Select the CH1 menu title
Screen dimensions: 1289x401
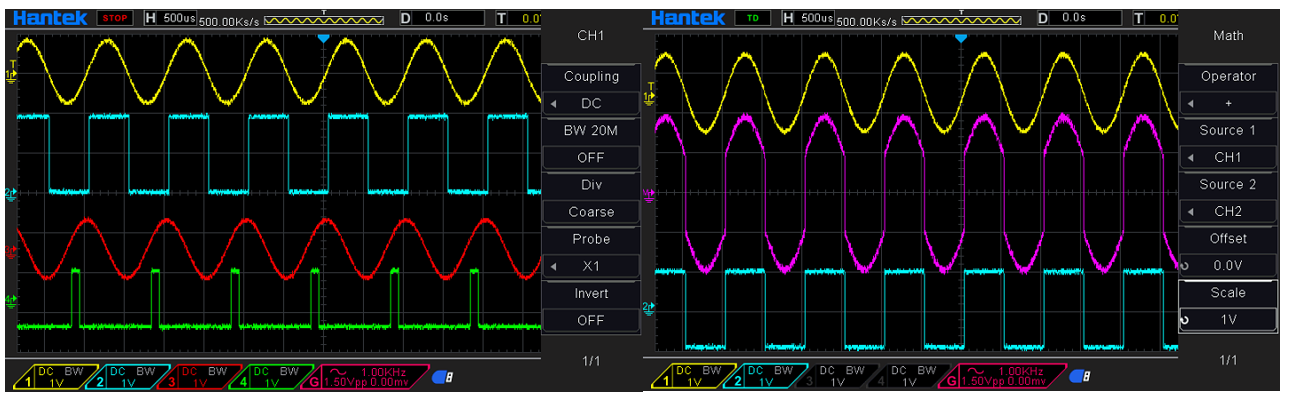tap(590, 36)
